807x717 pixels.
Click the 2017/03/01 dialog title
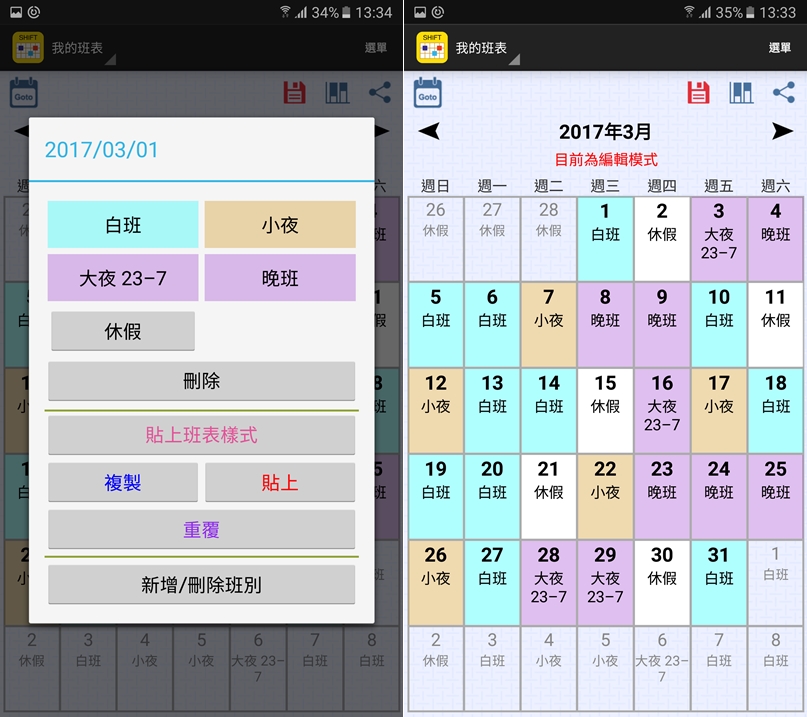coord(101,150)
